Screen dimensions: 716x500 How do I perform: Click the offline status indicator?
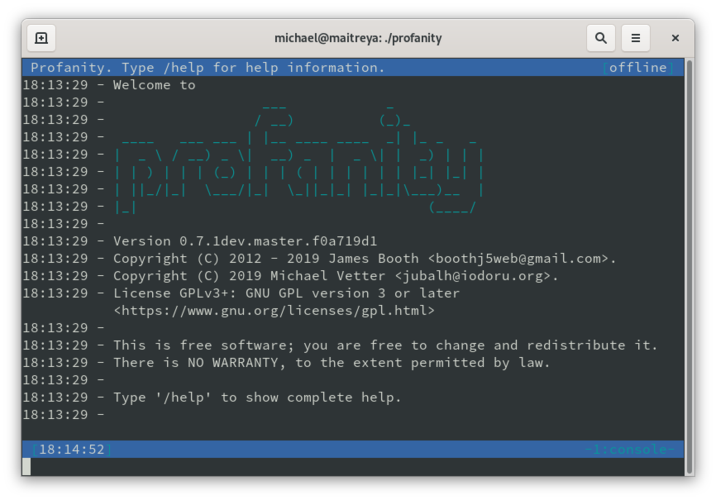(638, 68)
